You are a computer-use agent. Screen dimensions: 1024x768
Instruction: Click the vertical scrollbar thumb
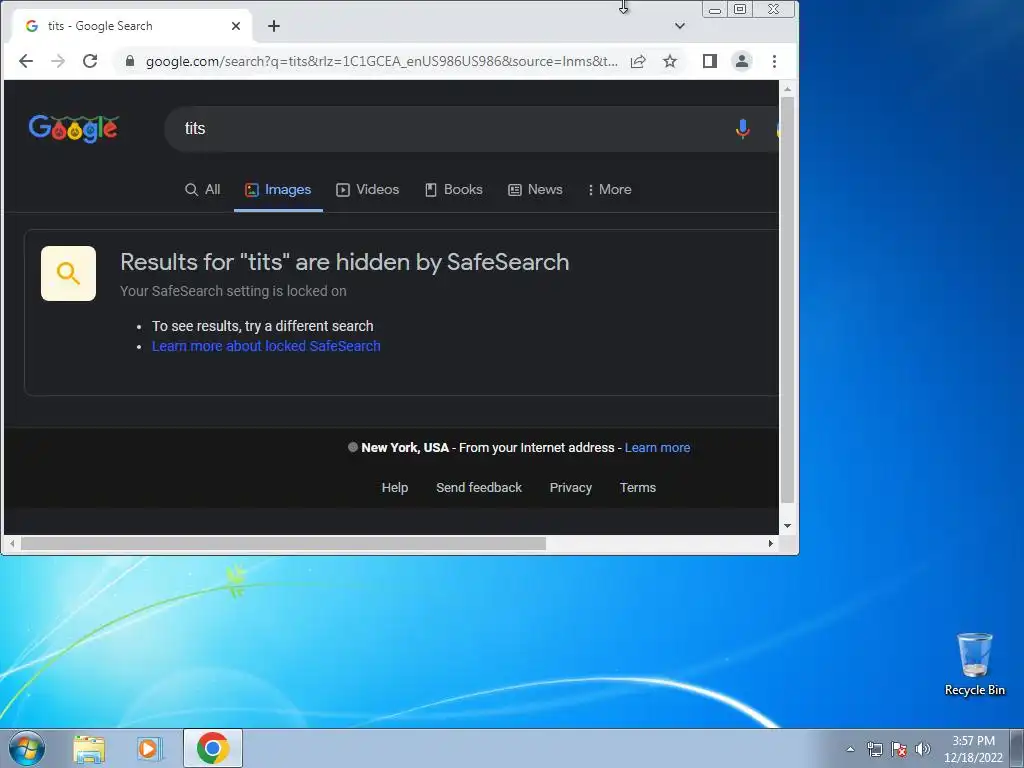(x=788, y=300)
